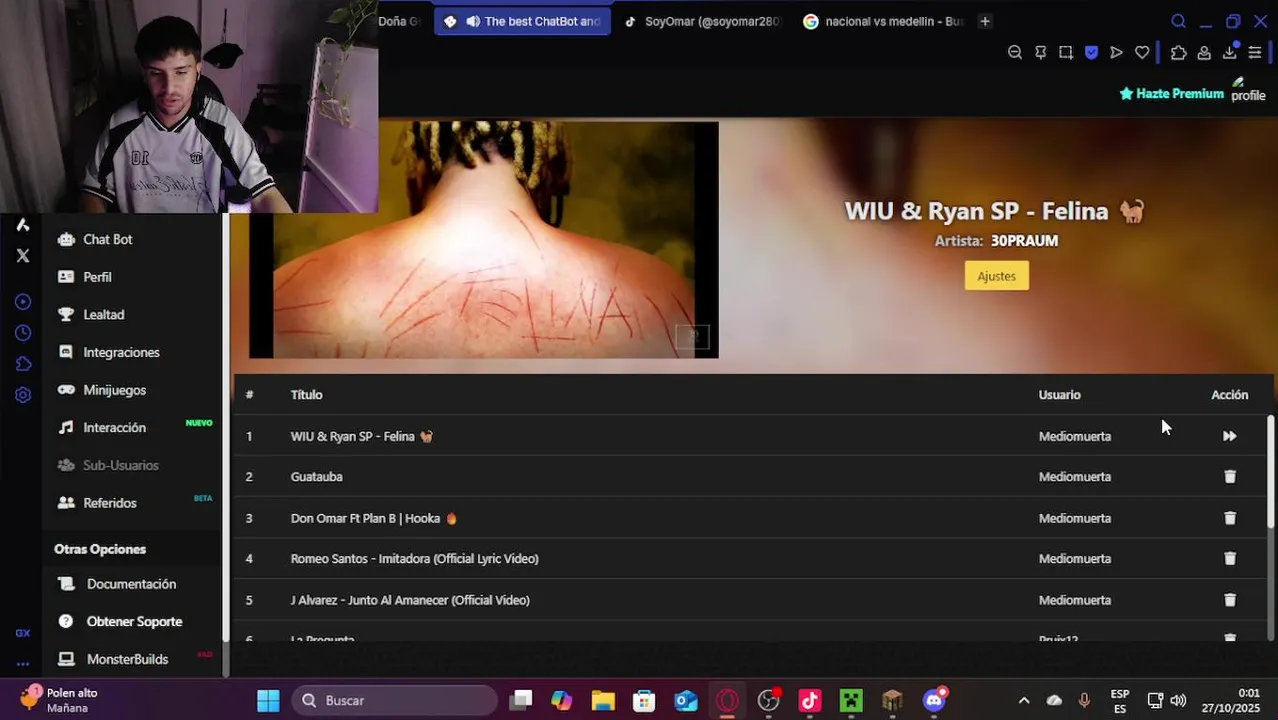The width and height of the screenshot is (1278, 720).
Task: Click Usuario column header
Action: point(1059,395)
